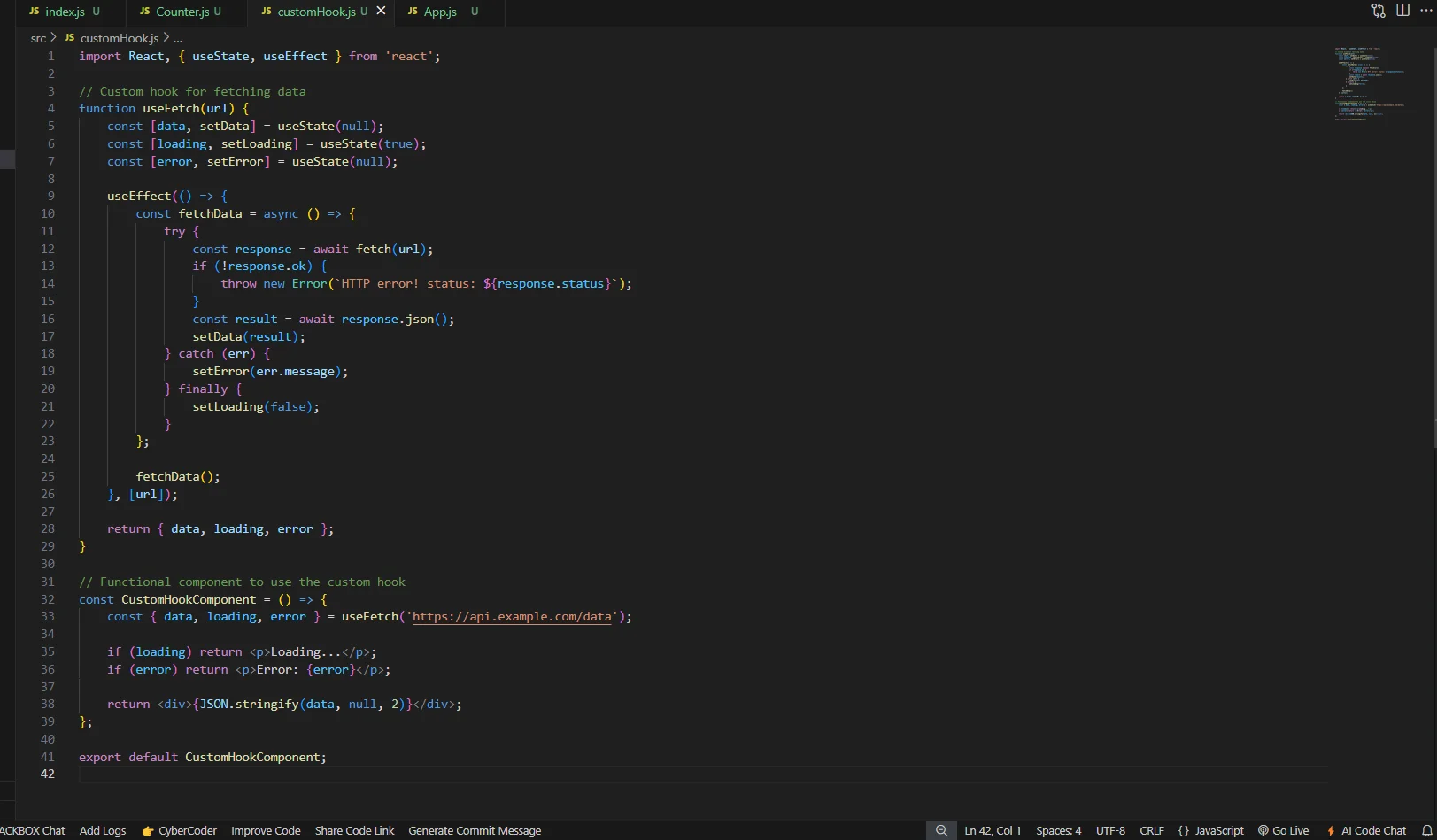Screen dimensions: 1437x840
Task: Click 'throw new Error' on line 14
Action: [x=274, y=283]
